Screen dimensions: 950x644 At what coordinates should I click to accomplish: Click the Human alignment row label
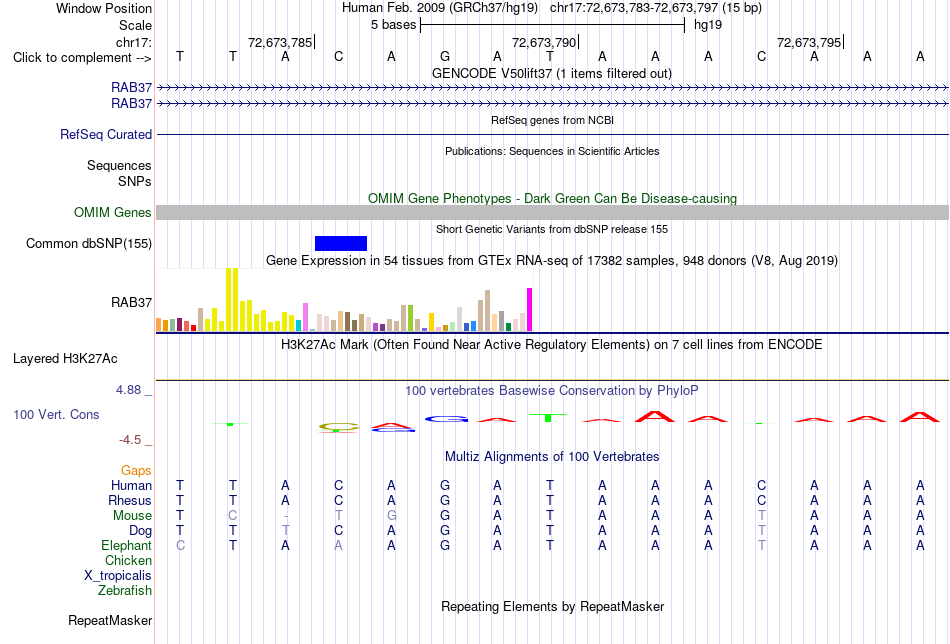tap(131, 486)
